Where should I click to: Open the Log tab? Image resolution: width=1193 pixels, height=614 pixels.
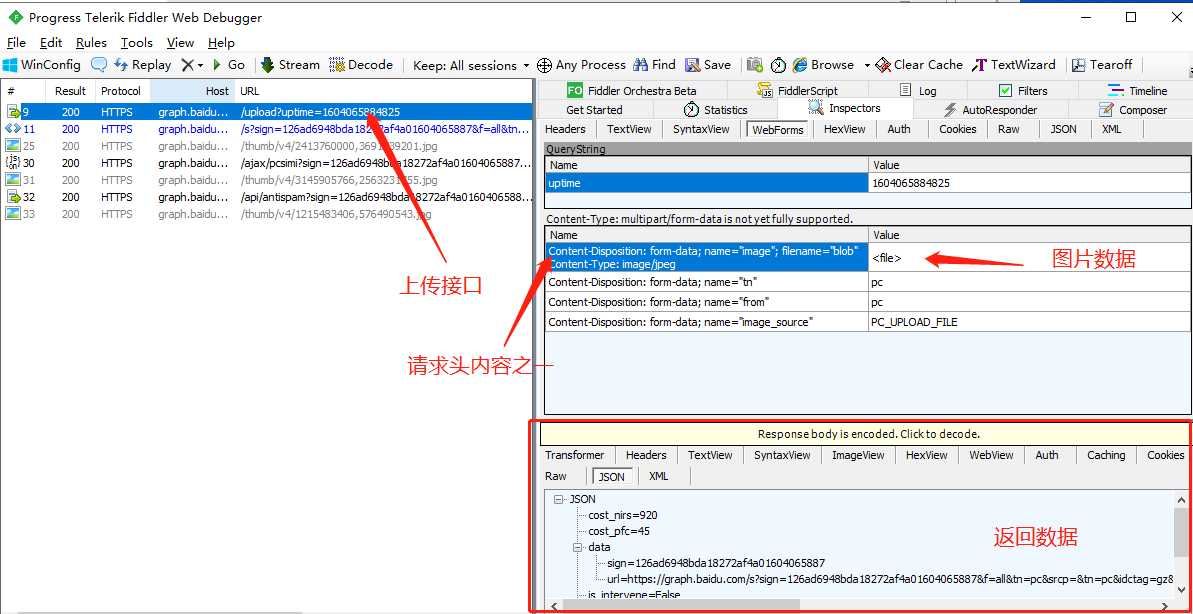pyautogui.click(x=918, y=91)
